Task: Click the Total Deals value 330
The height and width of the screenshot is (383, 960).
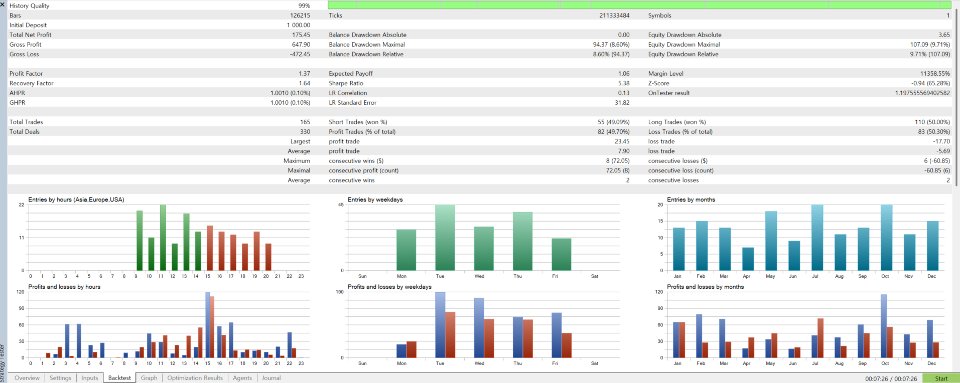Action: click(x=306, y=132)
